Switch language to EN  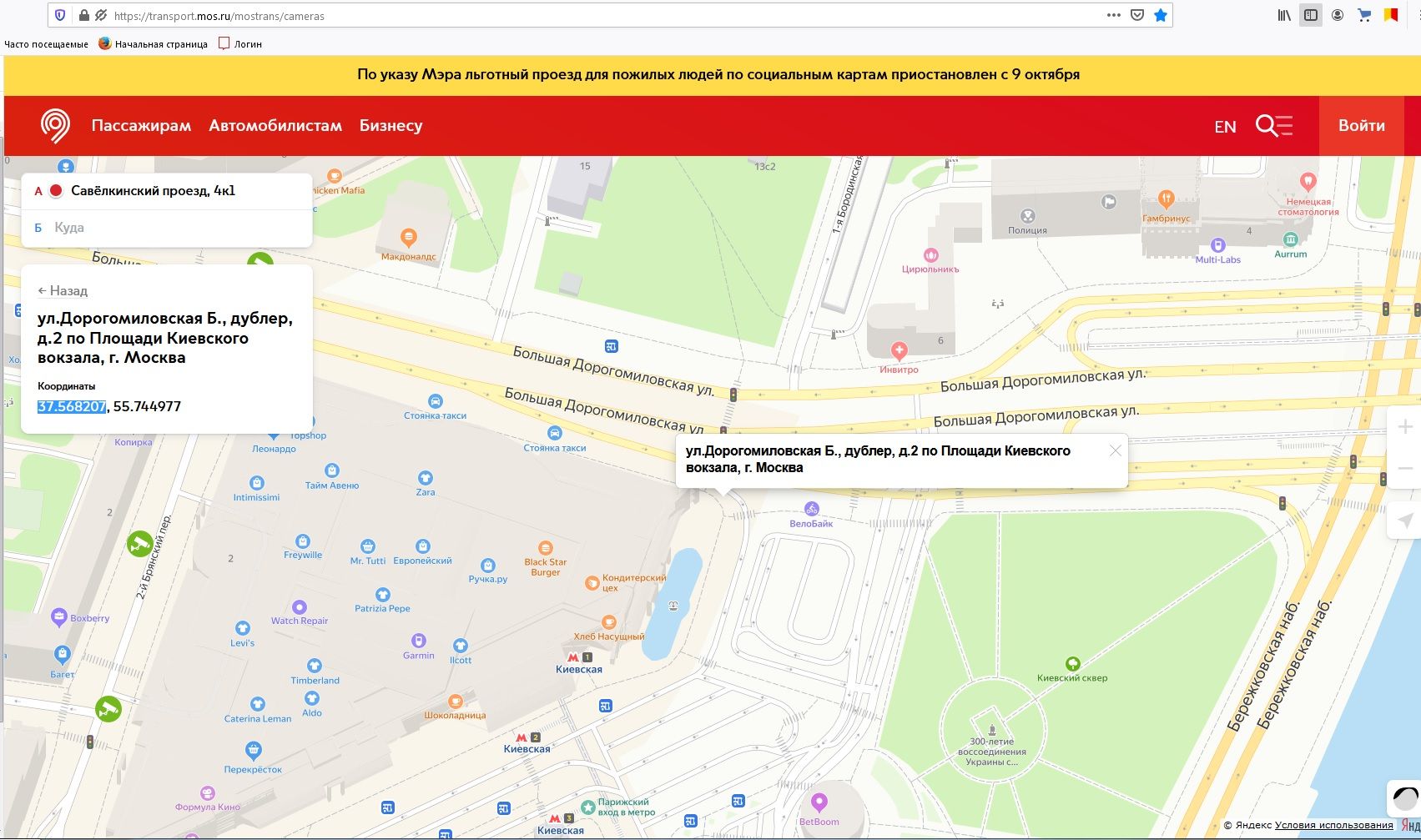[x=1225, y=127]
